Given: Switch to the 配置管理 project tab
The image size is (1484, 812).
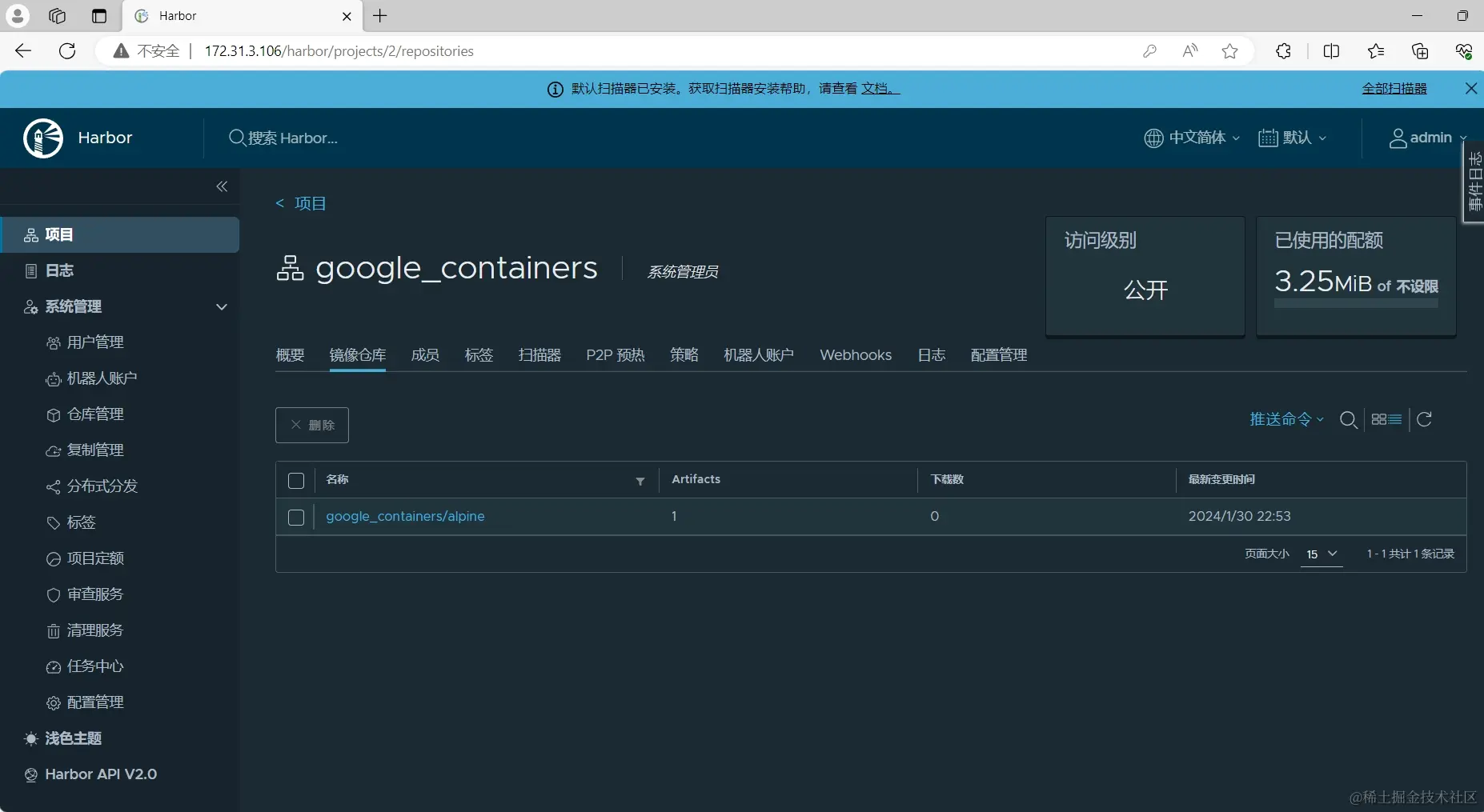Looking at the screenshot, I should tap(999, 354).
